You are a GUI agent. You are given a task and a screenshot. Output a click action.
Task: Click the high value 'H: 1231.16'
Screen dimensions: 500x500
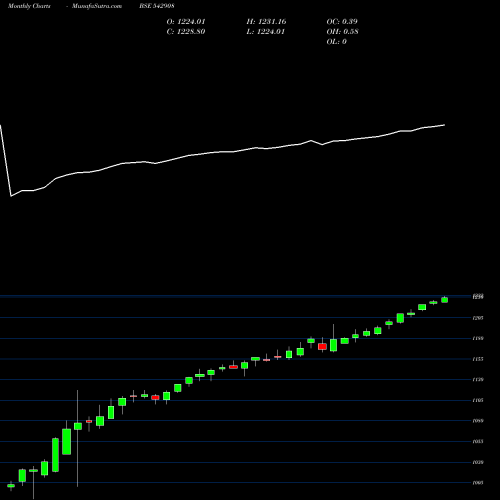(x=266, y=22)
